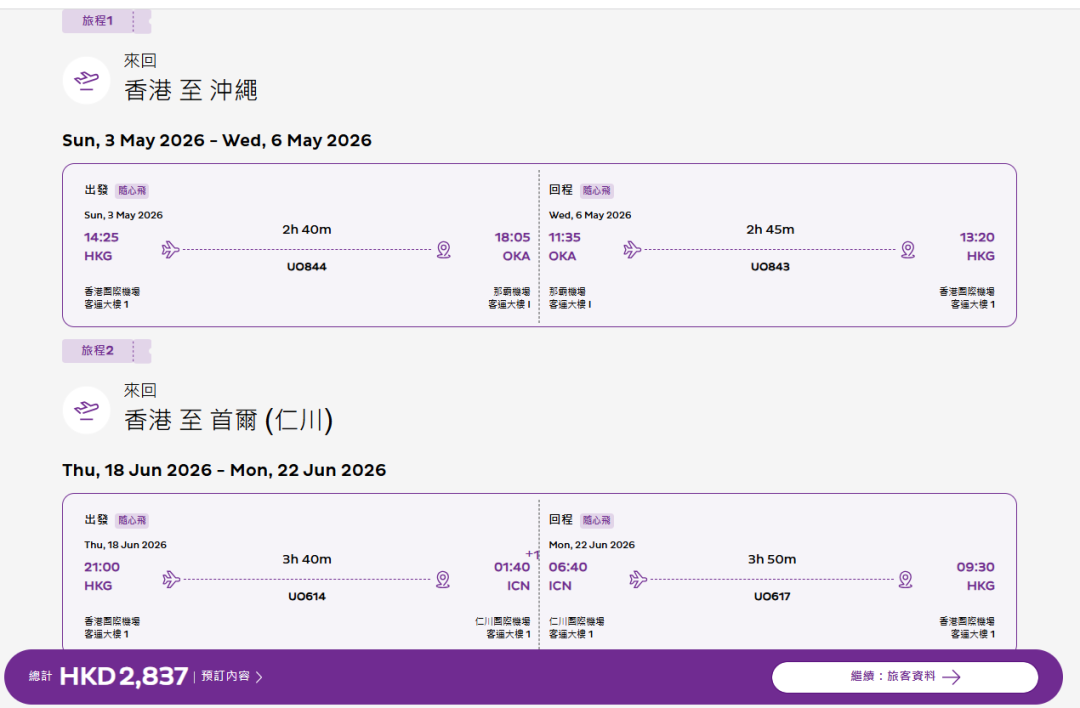Click date range Sun, 3 May 2026 - Wed, 6 May 2026
Screen dimensions: 1080x708
[x=217, y=140]
